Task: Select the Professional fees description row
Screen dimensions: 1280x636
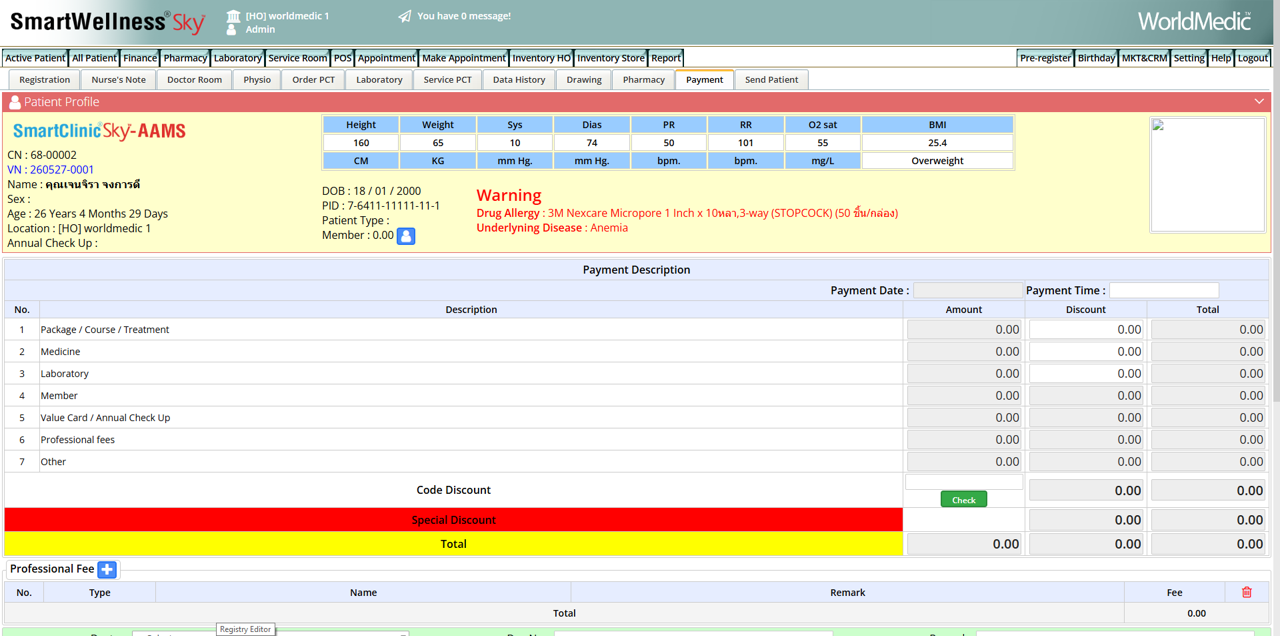Action: pyautogui.click(x=471, y=439)
